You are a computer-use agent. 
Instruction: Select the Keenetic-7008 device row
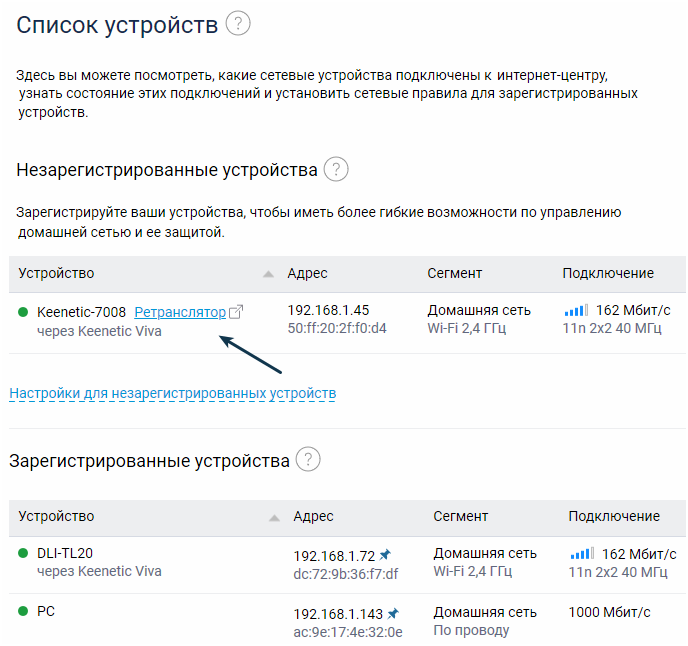[81, 312]
